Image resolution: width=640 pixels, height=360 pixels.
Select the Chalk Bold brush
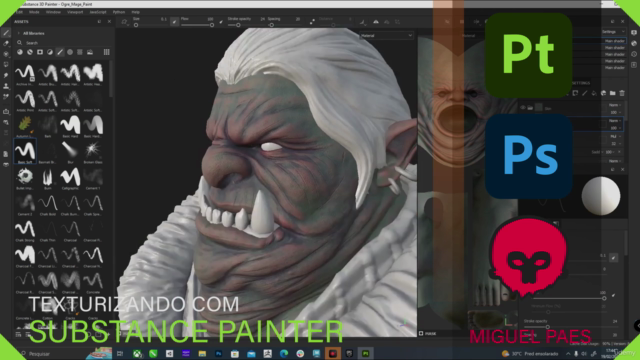pyautogui.click(x=48, y=204)
